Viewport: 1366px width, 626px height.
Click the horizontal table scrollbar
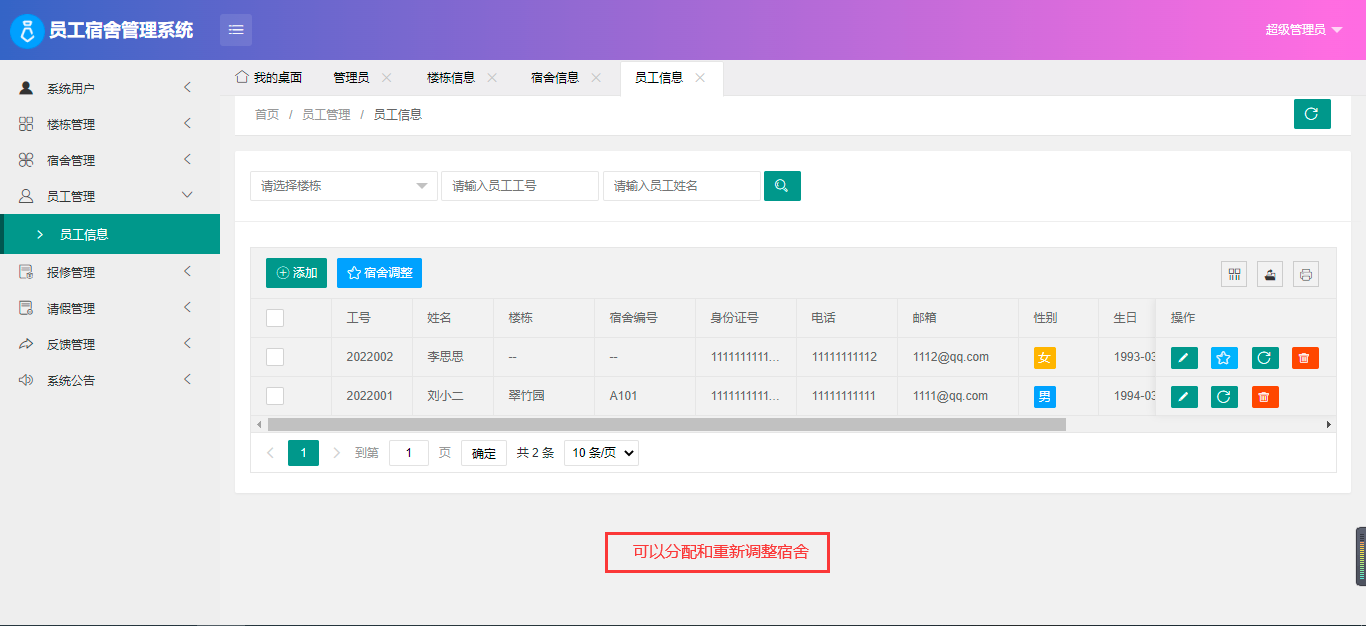point(666,424)
